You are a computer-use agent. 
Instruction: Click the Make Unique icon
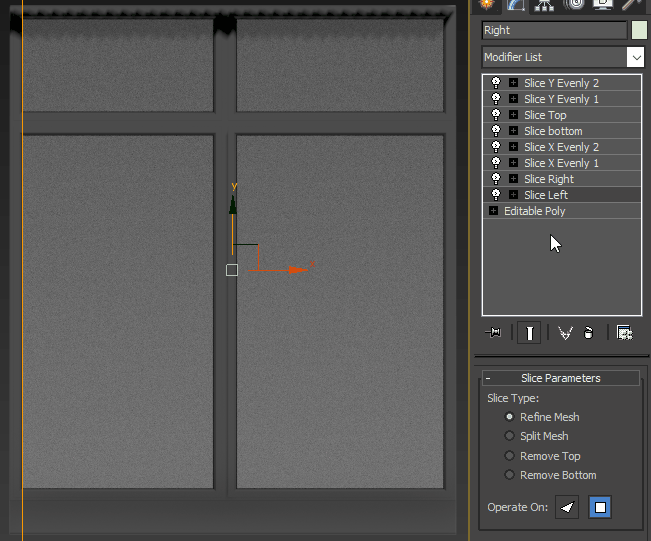tap(565, 333)
